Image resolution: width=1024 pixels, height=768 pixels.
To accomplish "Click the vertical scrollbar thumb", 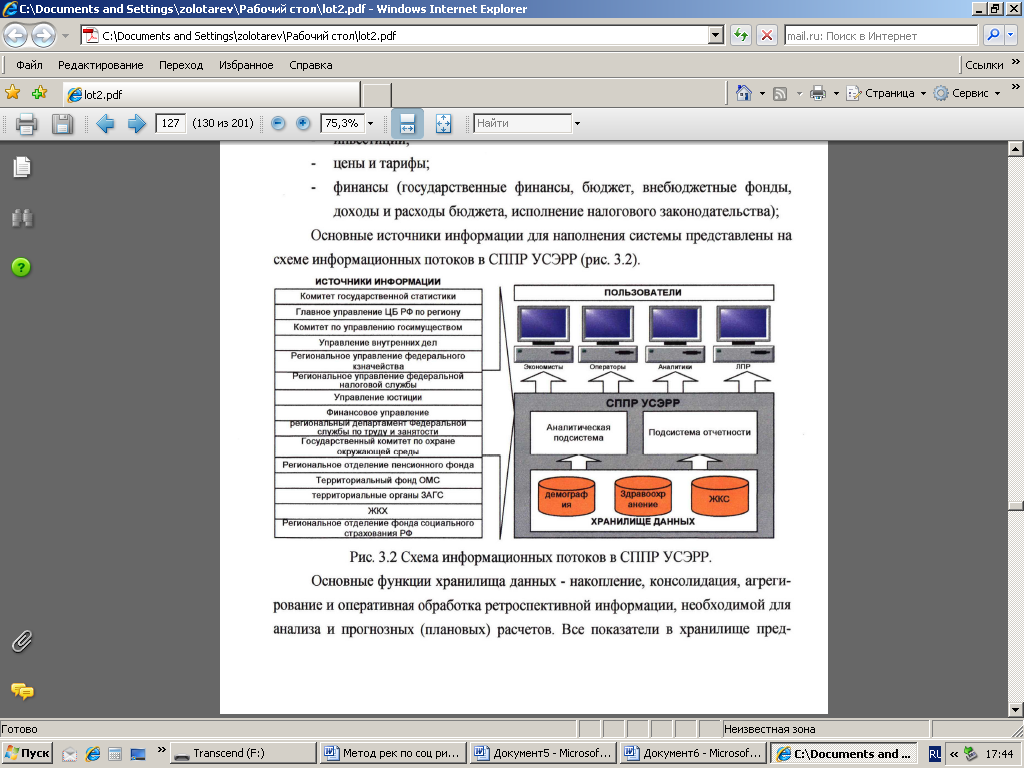I will 1015,506.
